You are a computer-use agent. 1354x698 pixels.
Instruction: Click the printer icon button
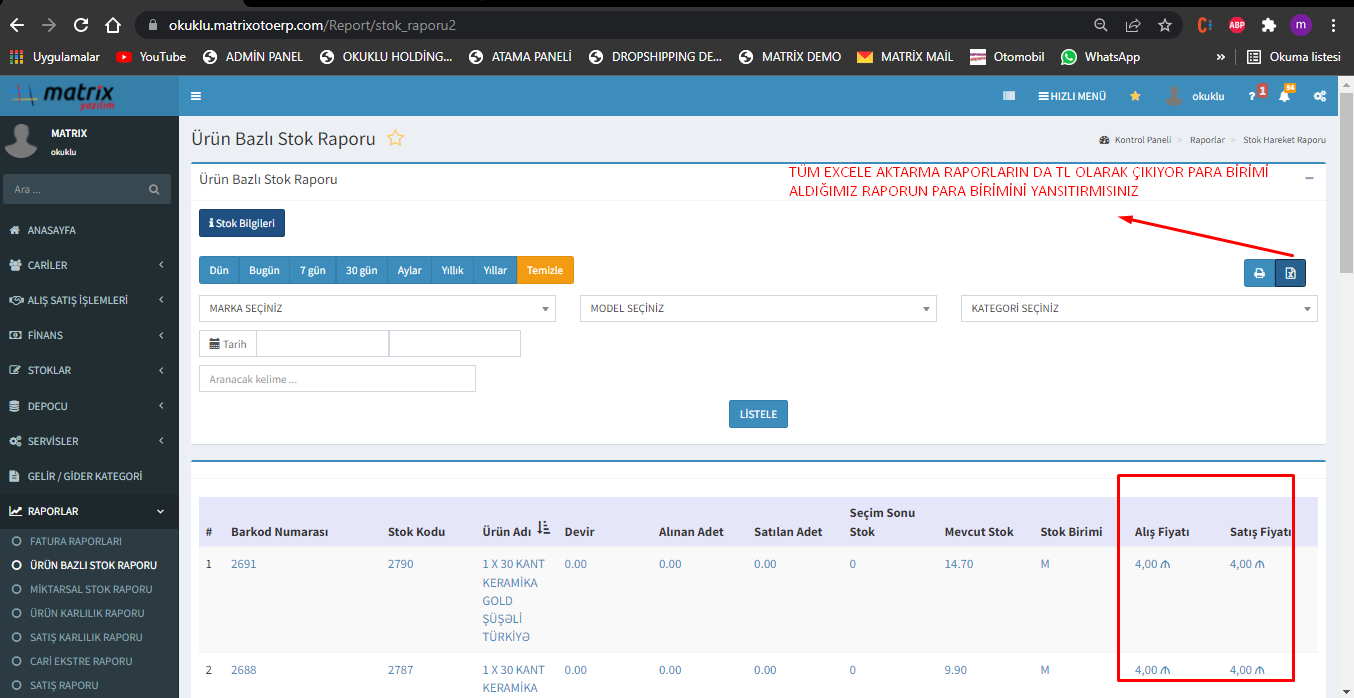click(1259, 273)
